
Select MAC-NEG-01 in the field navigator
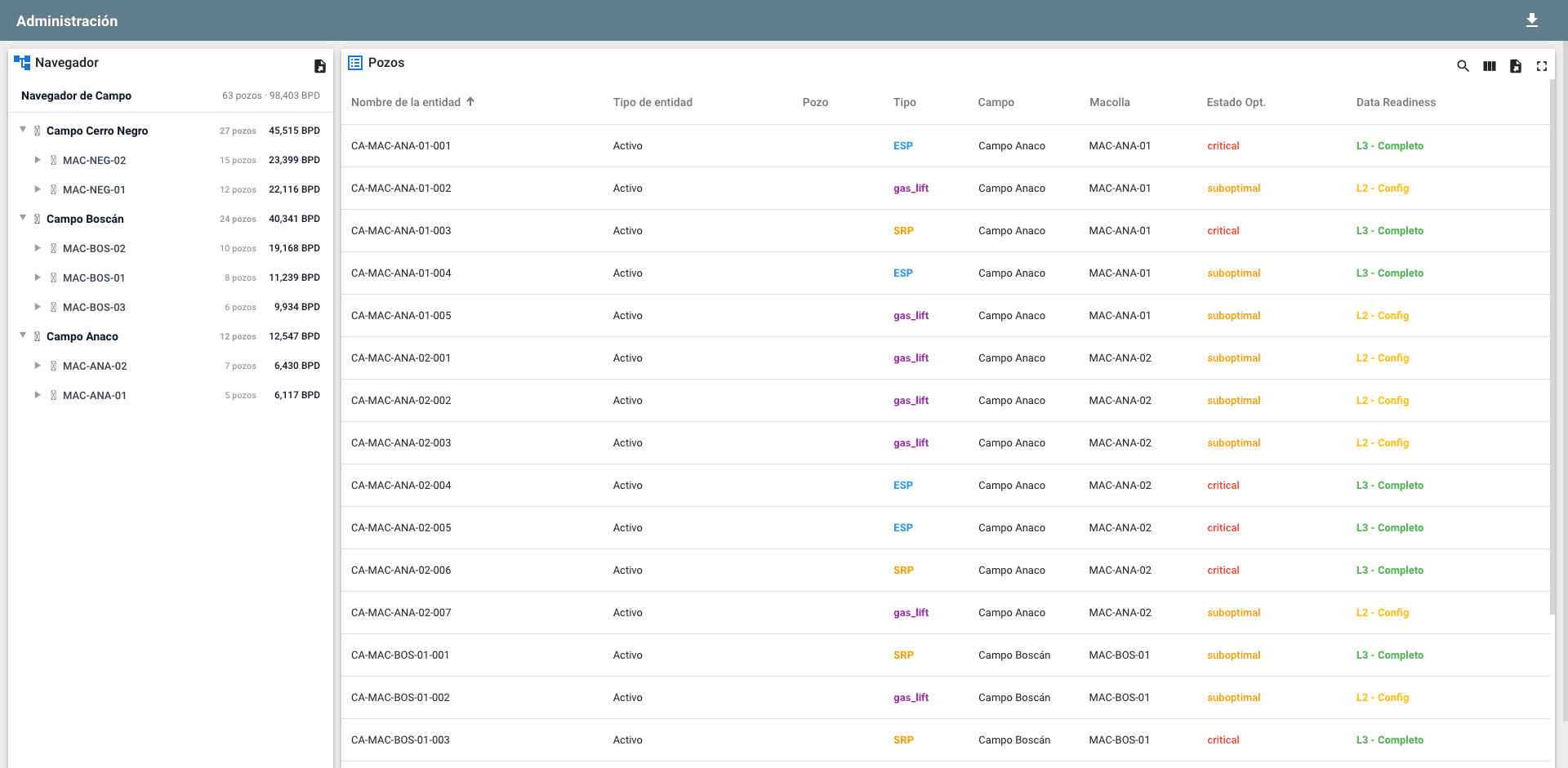pyautogui.click(x=94, y=189)
